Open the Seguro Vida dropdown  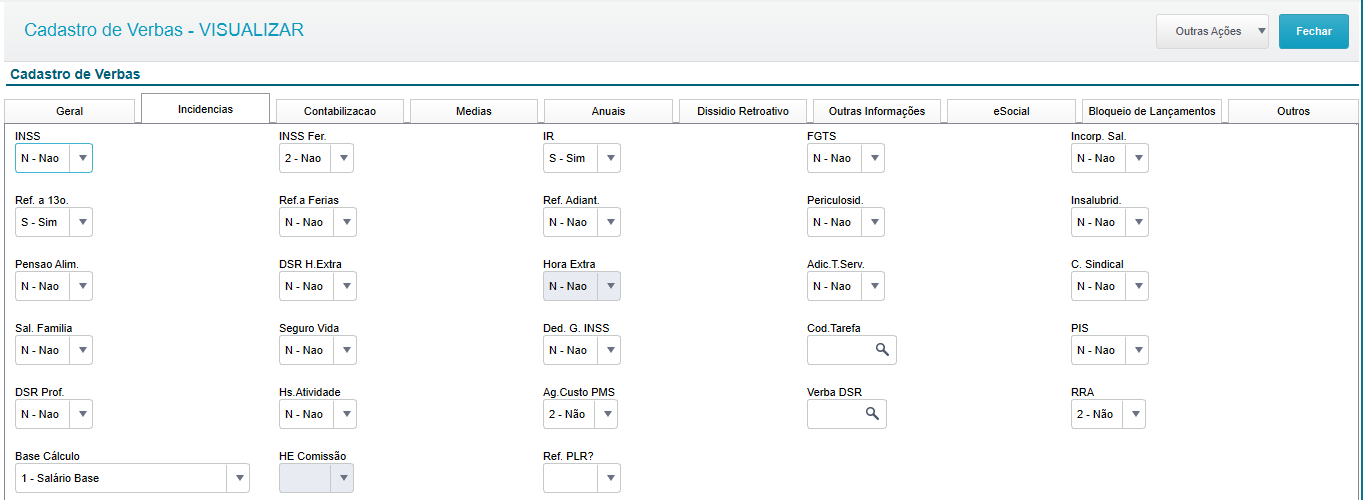[x=318, y=350]
